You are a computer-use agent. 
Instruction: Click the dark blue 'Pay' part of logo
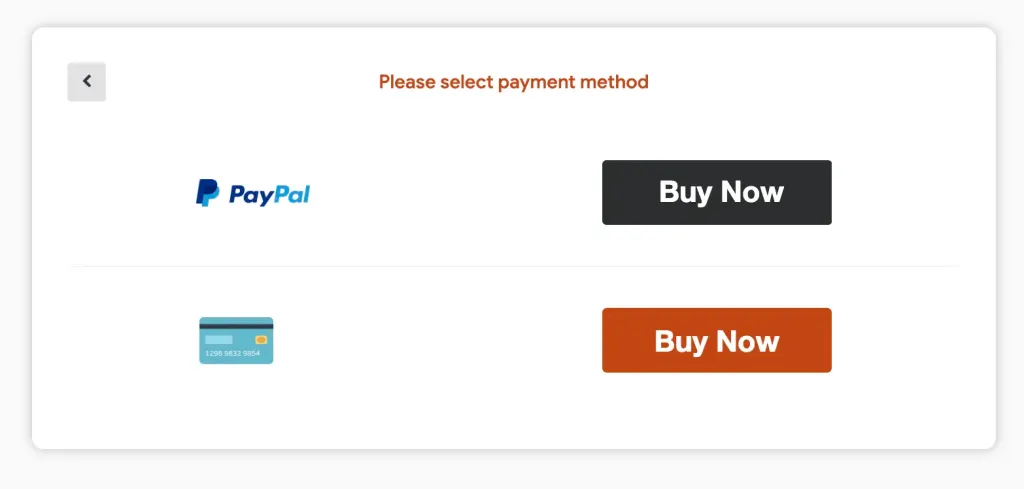pos(251,195)
